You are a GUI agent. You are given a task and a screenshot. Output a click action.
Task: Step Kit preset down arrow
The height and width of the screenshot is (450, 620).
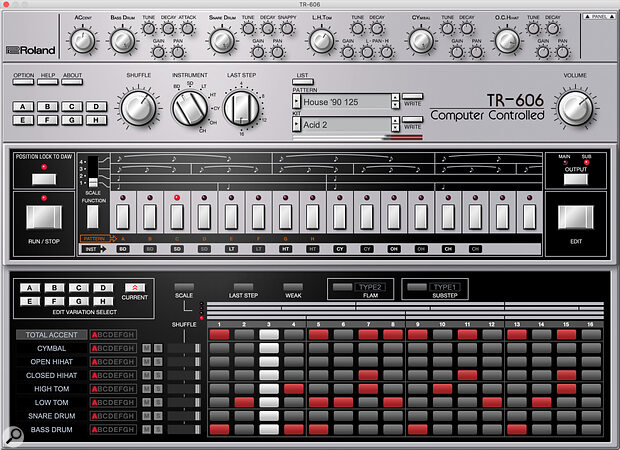395,128
